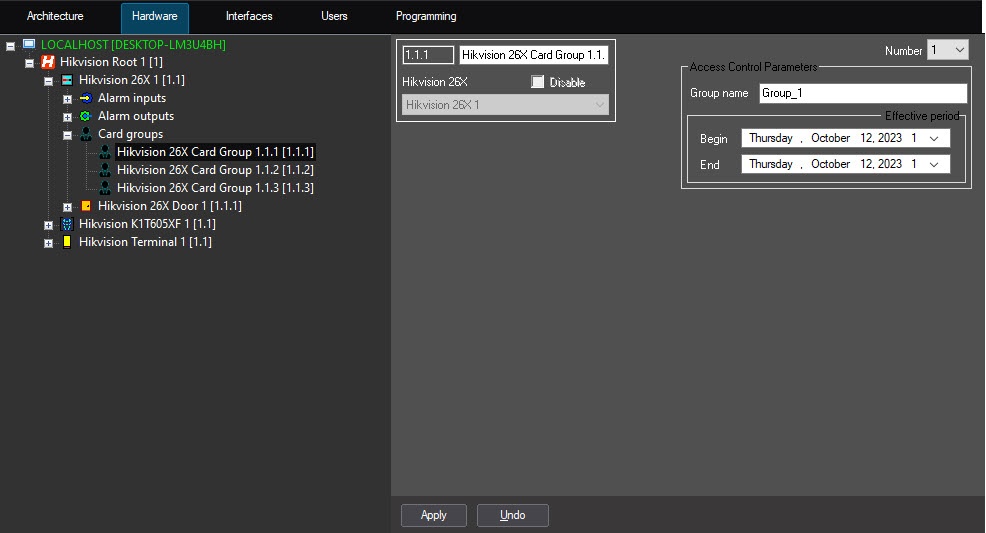This screenshot has width=986, height=533.
Task: Click Thursday in the End date field
Action: coord(770,163)
